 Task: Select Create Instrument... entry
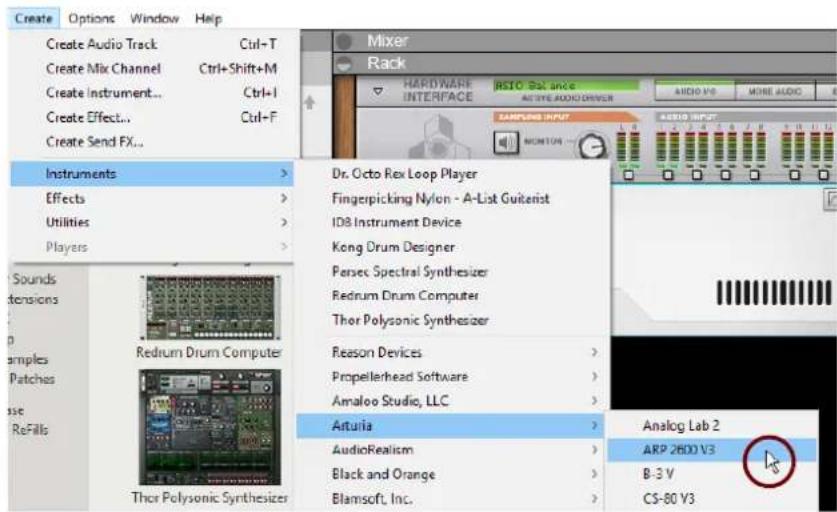[152, 93]
